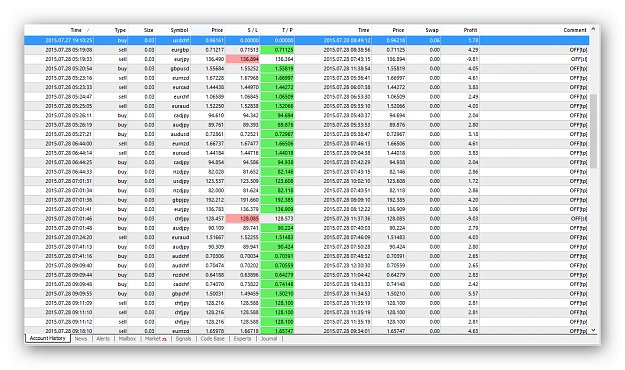Click the eurgbp symbol cell
The image size is (625, 370).
coord(181,50)
